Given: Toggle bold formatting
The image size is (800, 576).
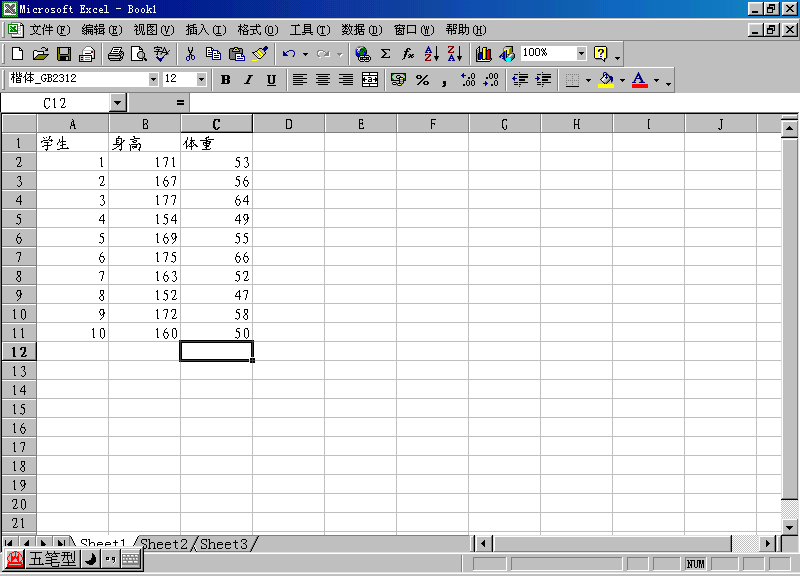Looking at the screenshot, I should 226,80.
